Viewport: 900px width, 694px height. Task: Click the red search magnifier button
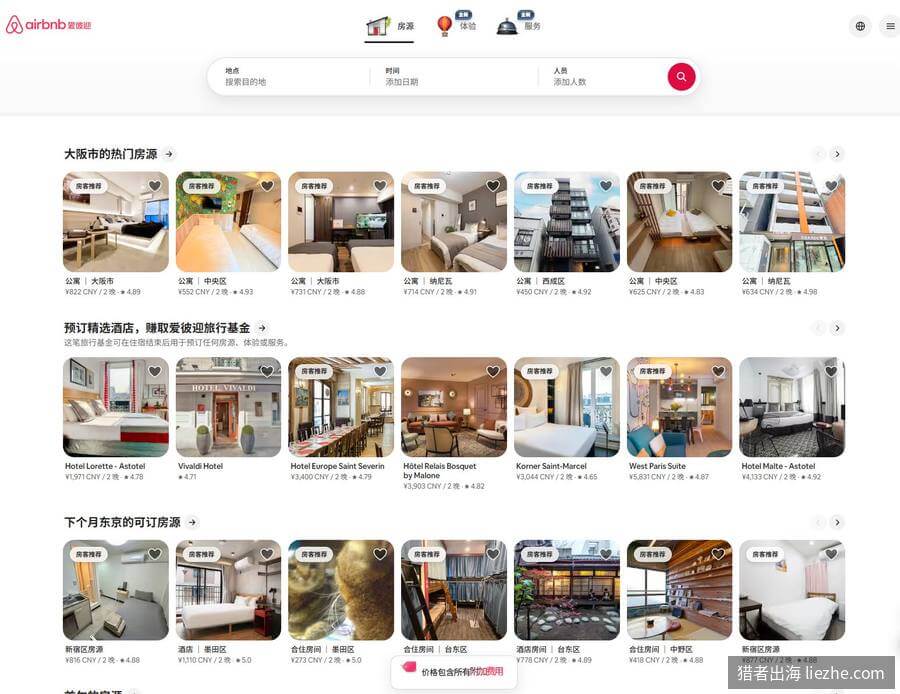(x=681, y=76)
